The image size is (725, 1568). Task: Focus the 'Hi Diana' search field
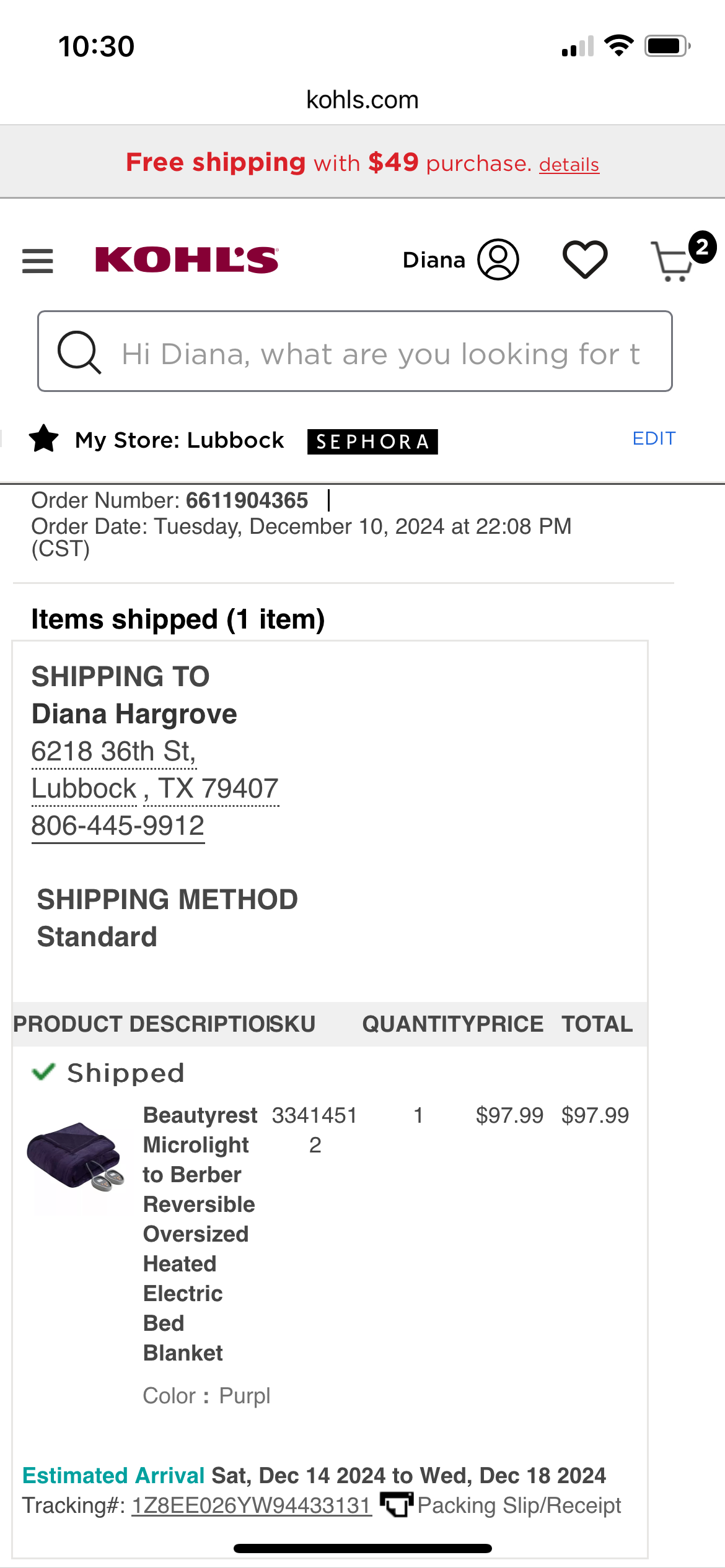pyautogui.click(x=355, y=351)
